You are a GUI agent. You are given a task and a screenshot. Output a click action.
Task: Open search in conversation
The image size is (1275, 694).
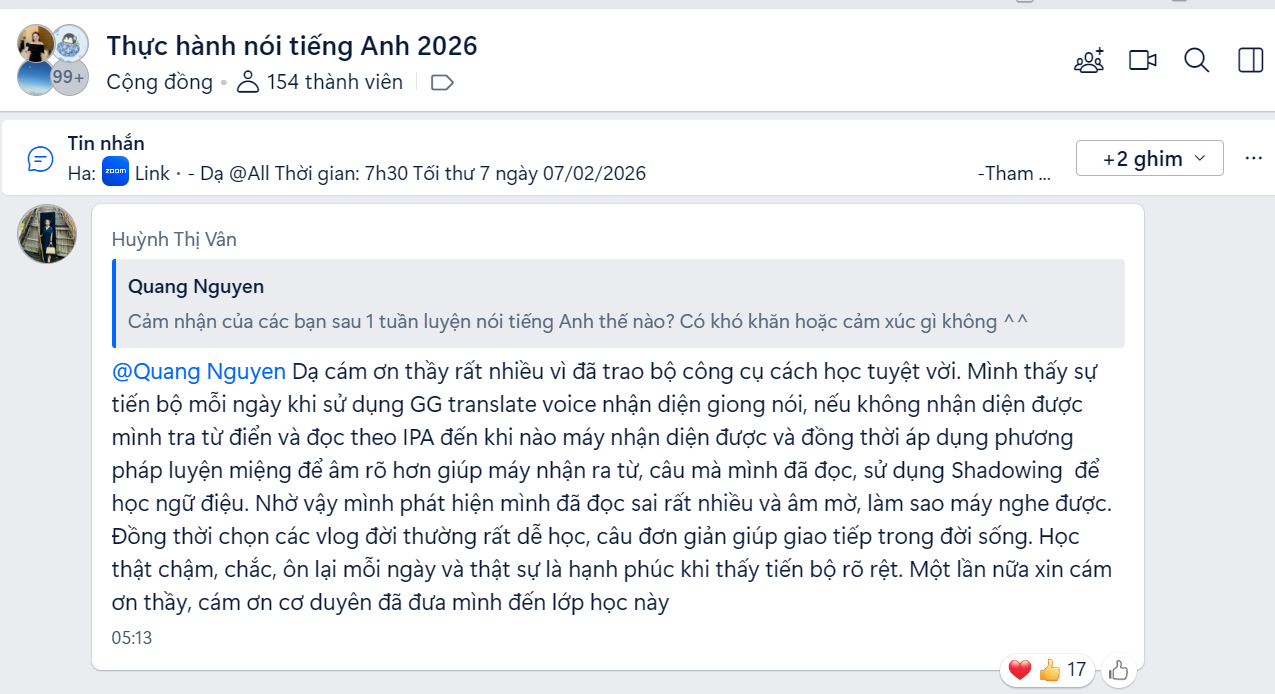pos(1197,61)
